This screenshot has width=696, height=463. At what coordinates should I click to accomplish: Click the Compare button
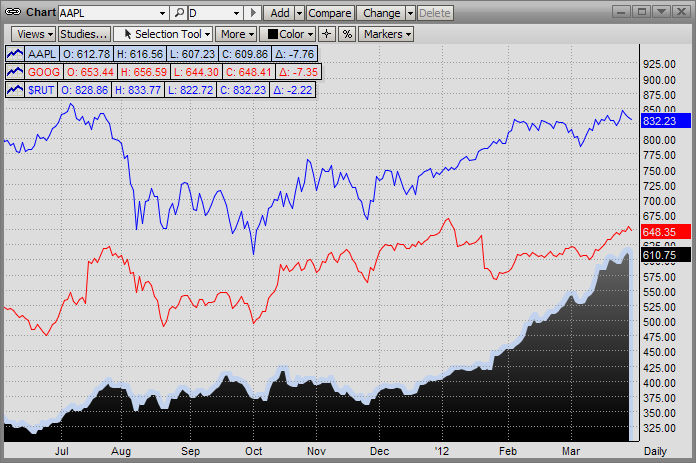[x=330, y=13]
